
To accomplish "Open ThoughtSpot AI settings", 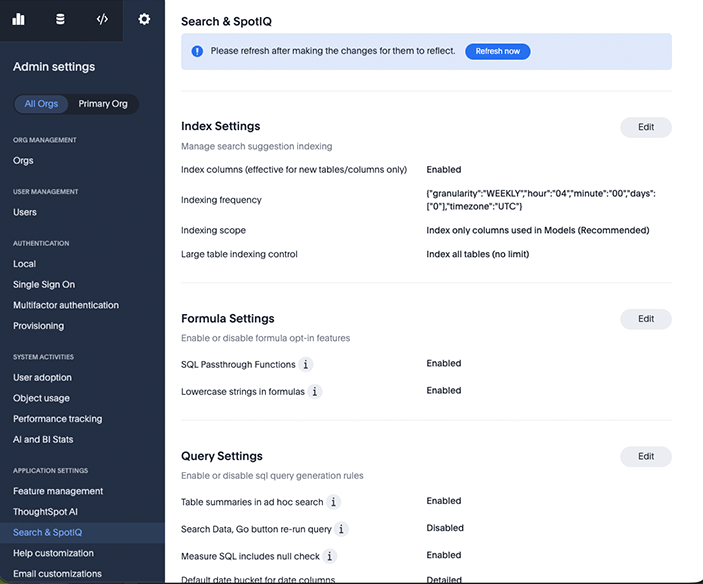I will 45,512.
